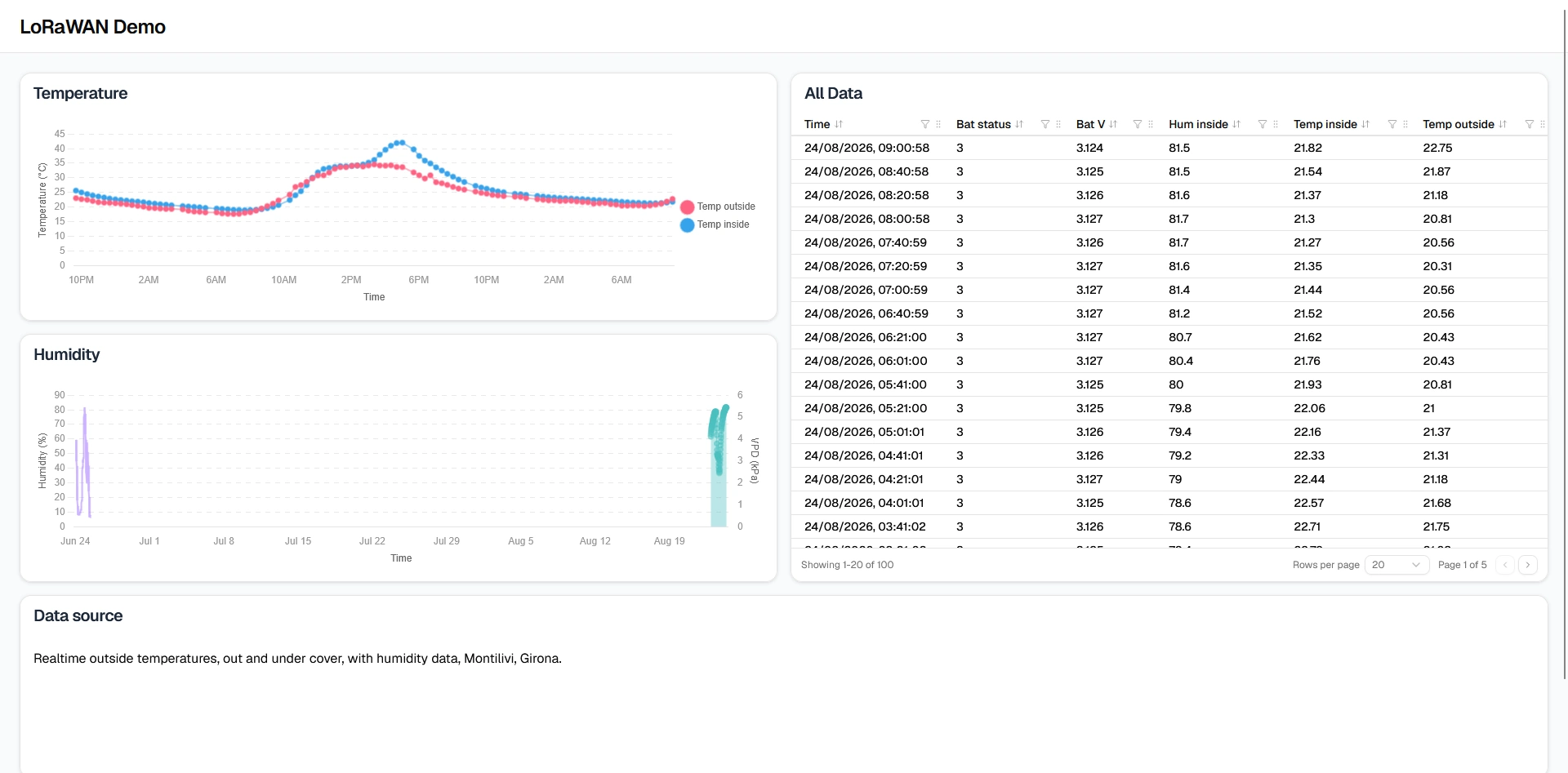Click the All Data table heading
Screen dimensions: 1568x773
point(833,94)
